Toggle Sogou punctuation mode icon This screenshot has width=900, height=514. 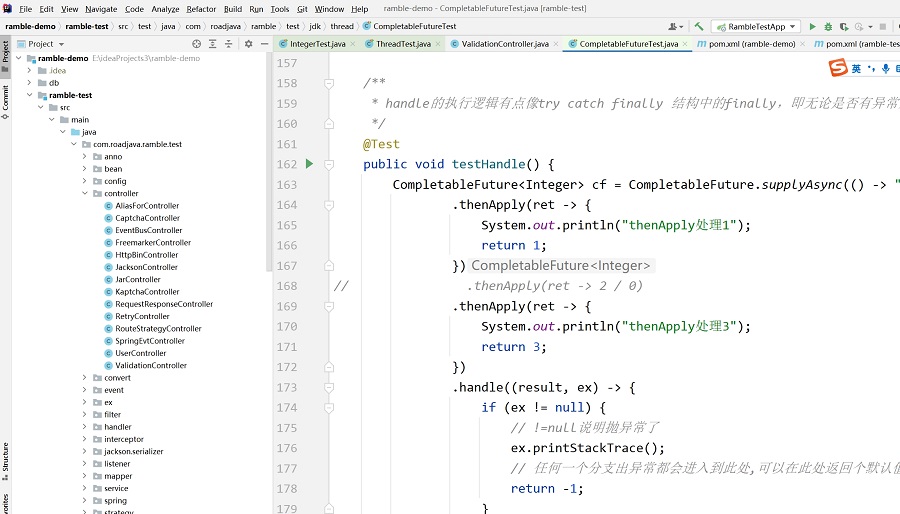(x=871, y=69)
